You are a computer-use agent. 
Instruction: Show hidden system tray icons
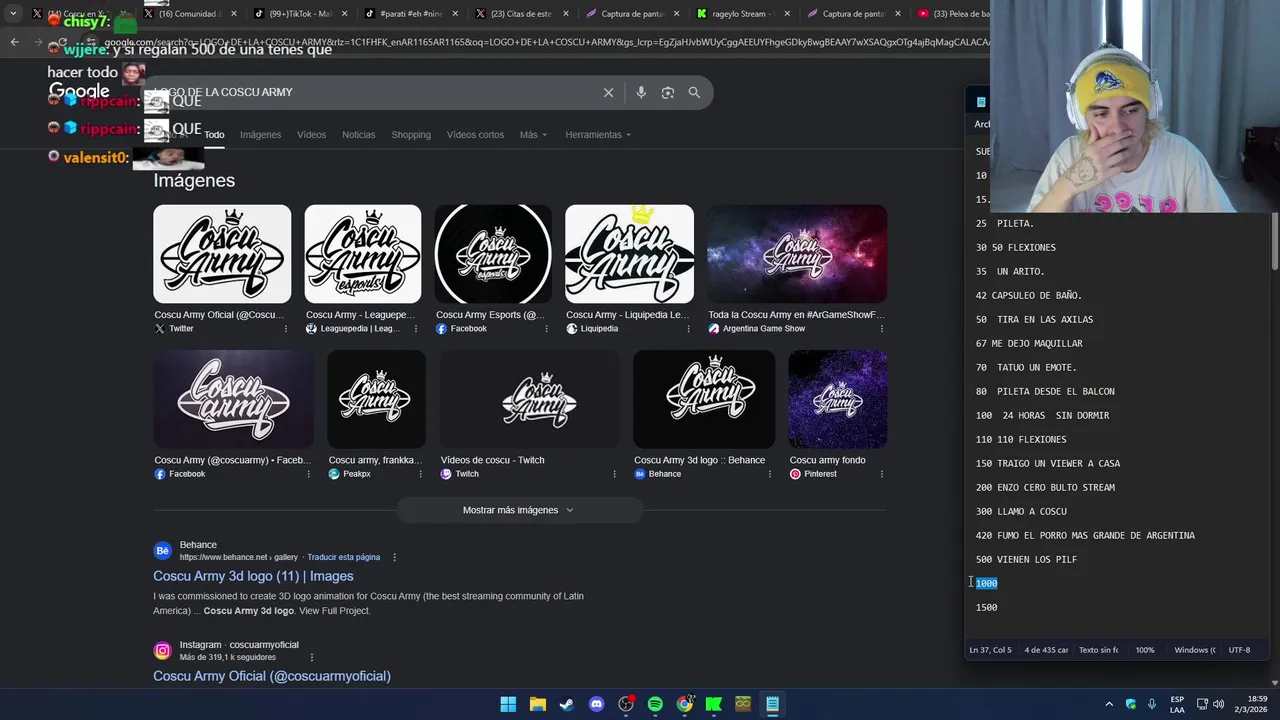(1109, 704)
